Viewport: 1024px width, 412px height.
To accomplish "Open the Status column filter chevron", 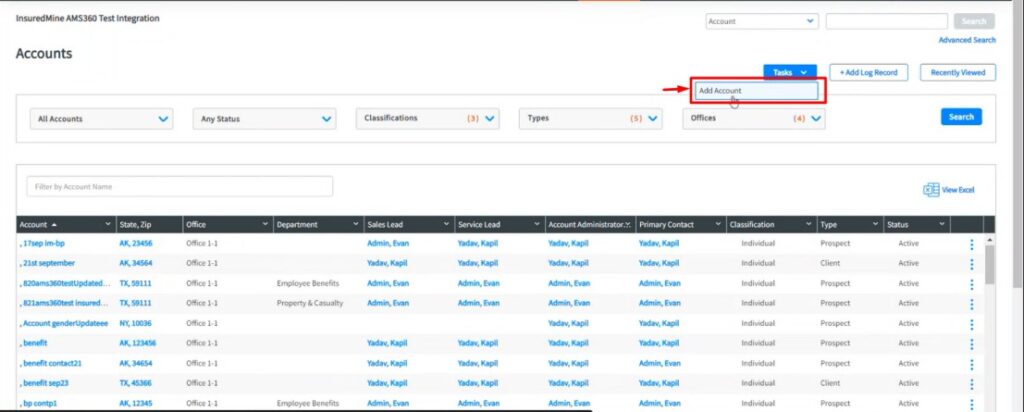I will click(941, 224).
